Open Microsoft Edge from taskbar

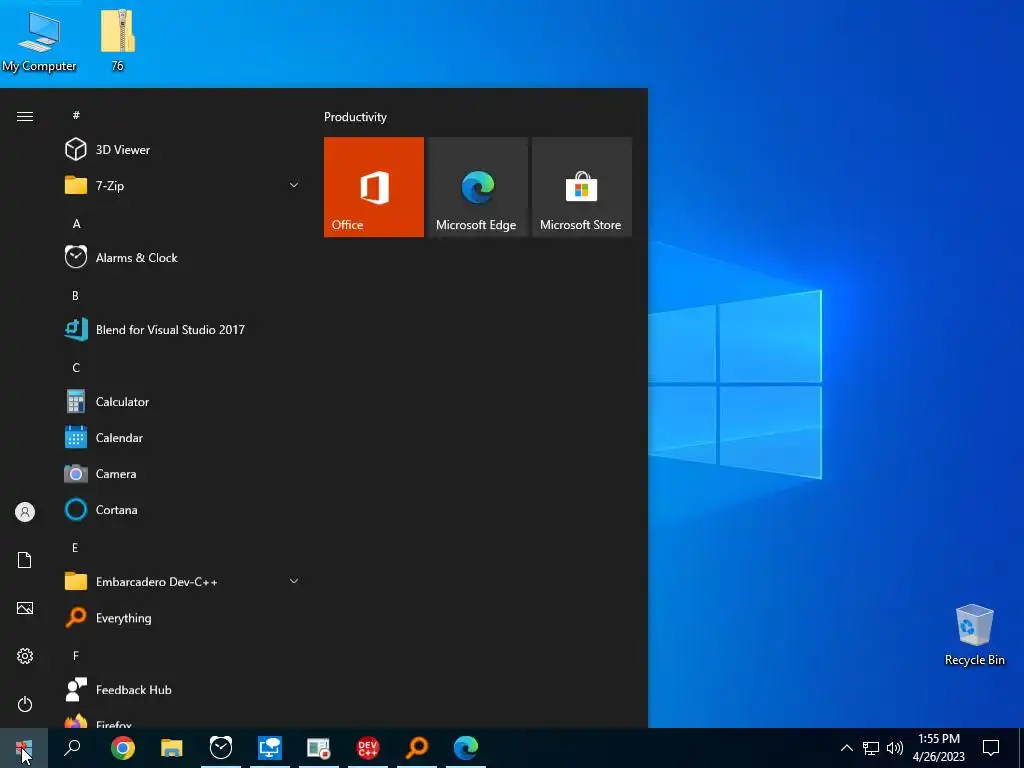pos(466,748)
